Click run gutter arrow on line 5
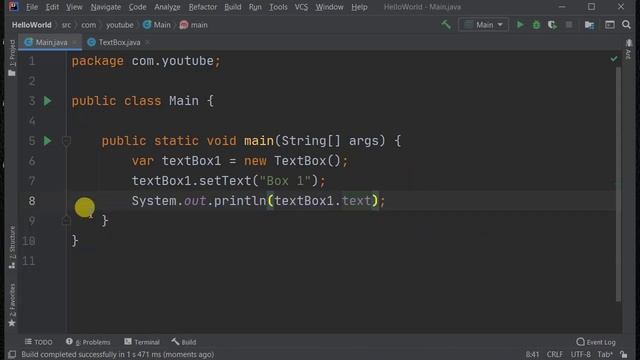The image size is (640, 360). 48,141
